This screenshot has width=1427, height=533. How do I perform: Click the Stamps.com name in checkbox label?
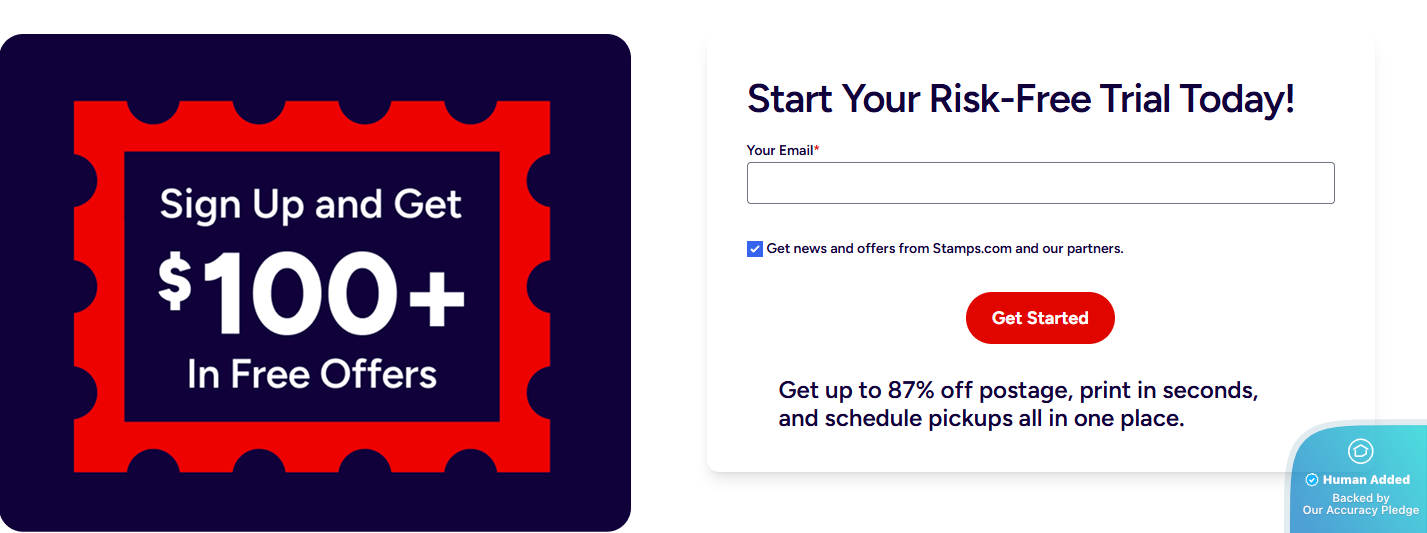pos(972,249)
